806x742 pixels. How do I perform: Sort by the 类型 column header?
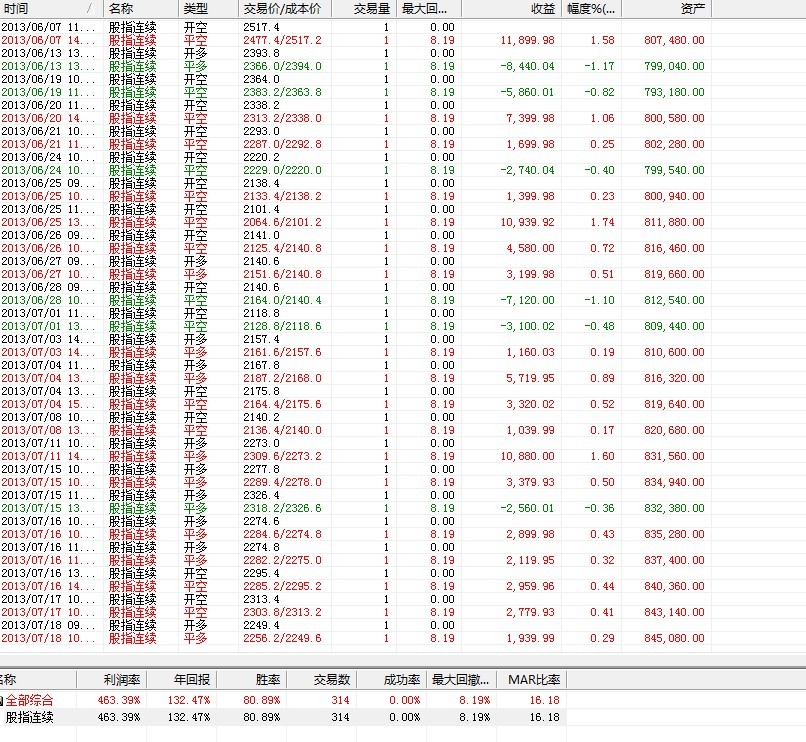208,9
